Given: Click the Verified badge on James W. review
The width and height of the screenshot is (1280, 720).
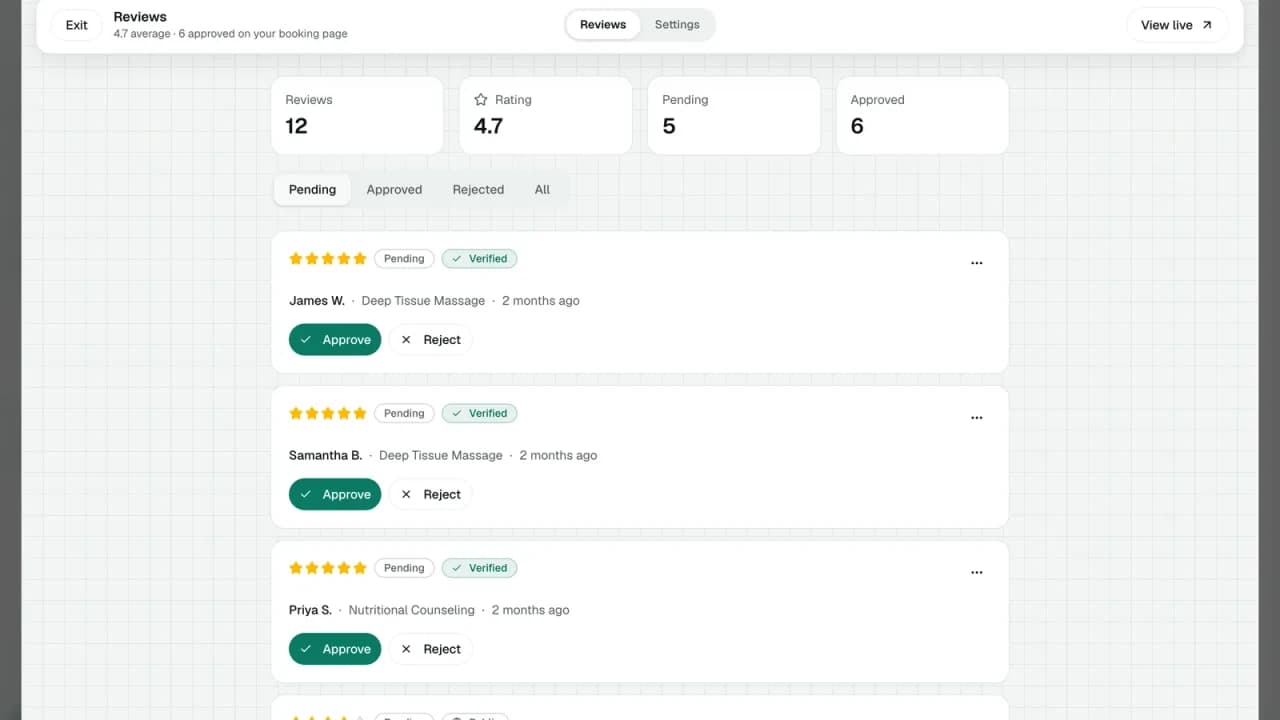Looking at the screenshot, I should (x=480, y=259).
